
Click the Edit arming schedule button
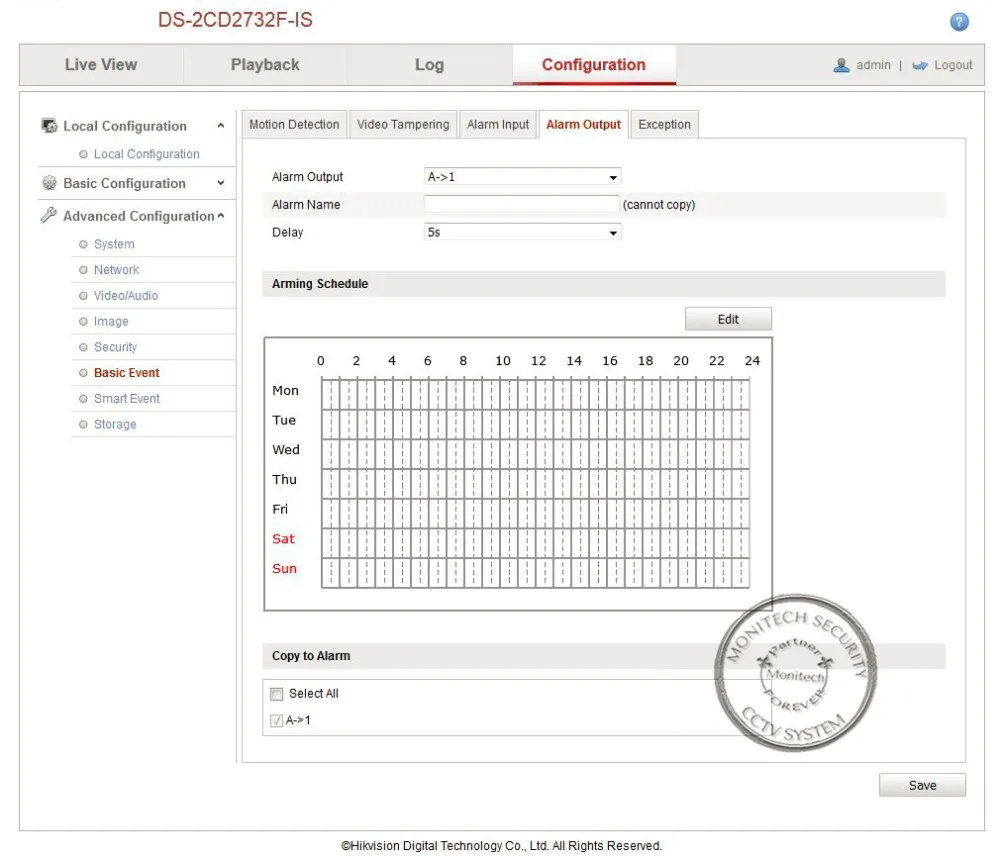point(728,319)
